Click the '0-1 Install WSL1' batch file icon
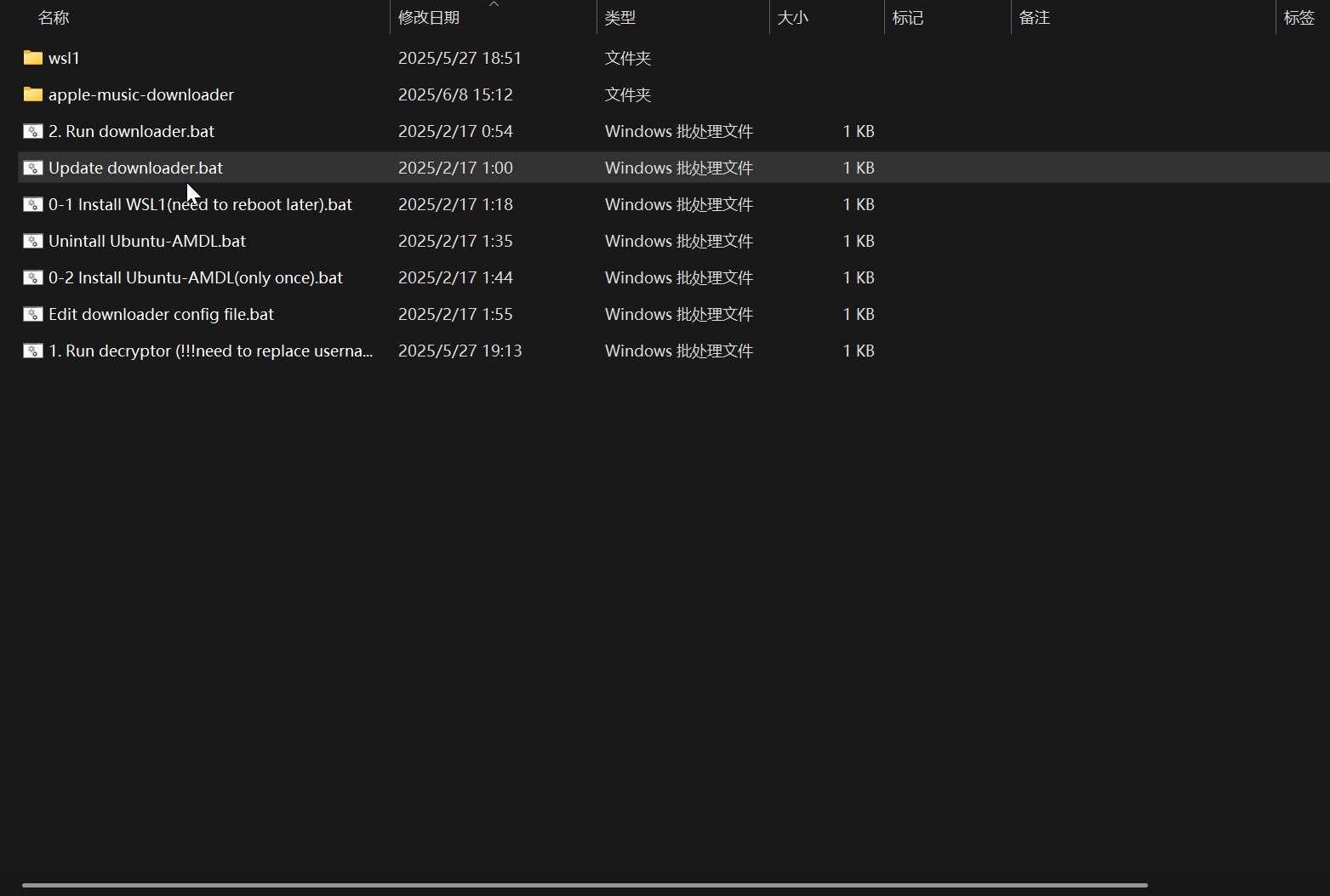This screenshot has height=896, width=1330. tap(32, 204)
